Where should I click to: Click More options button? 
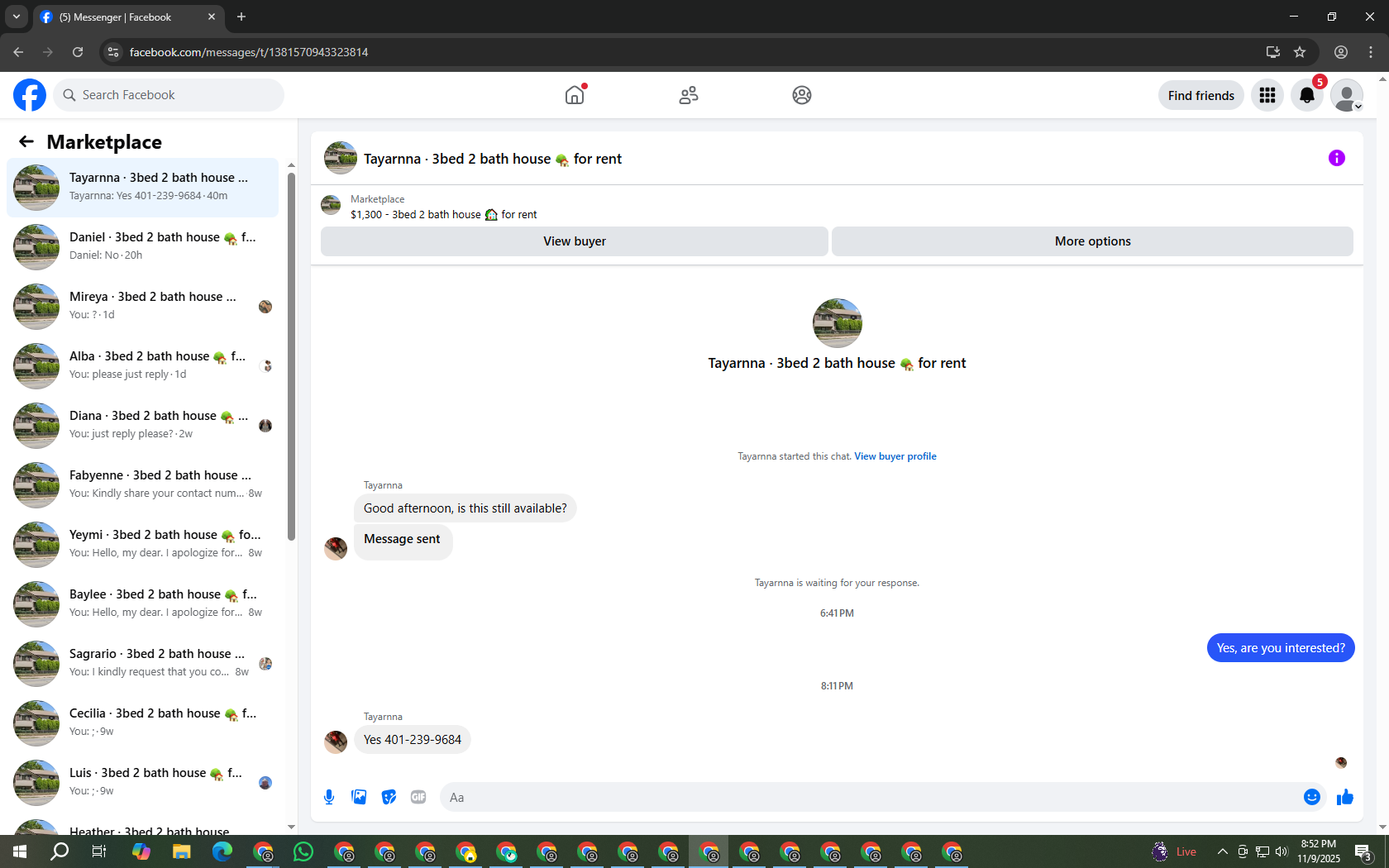point(1093,241)
